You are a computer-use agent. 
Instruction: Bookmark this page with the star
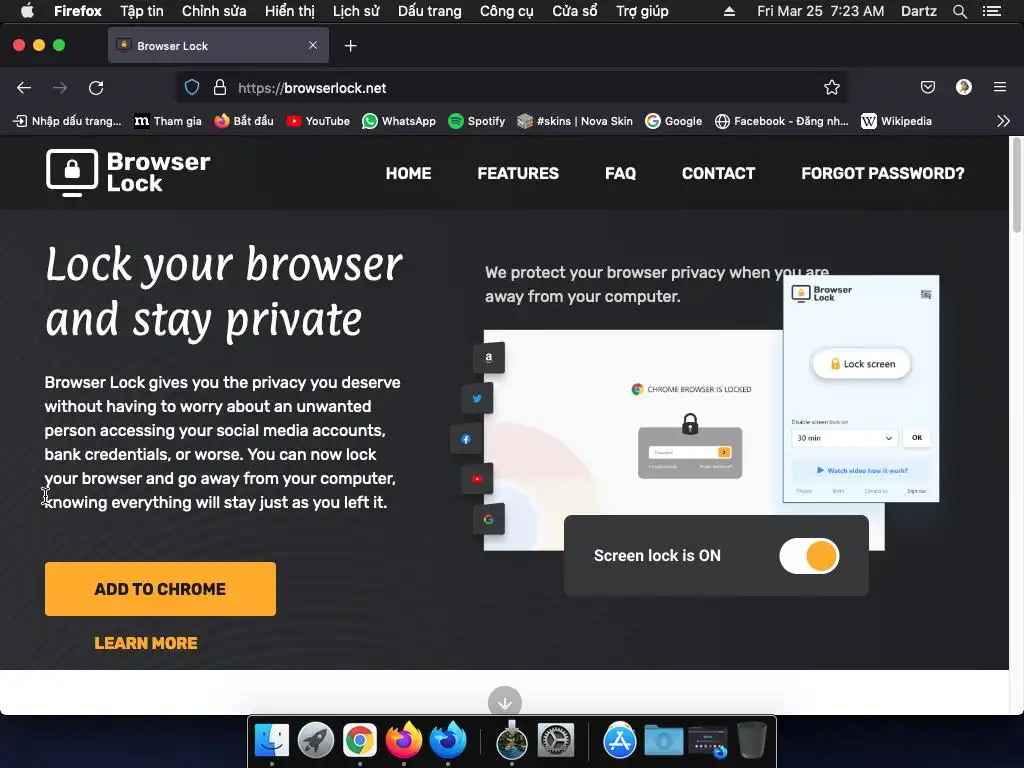pos(831,88)
